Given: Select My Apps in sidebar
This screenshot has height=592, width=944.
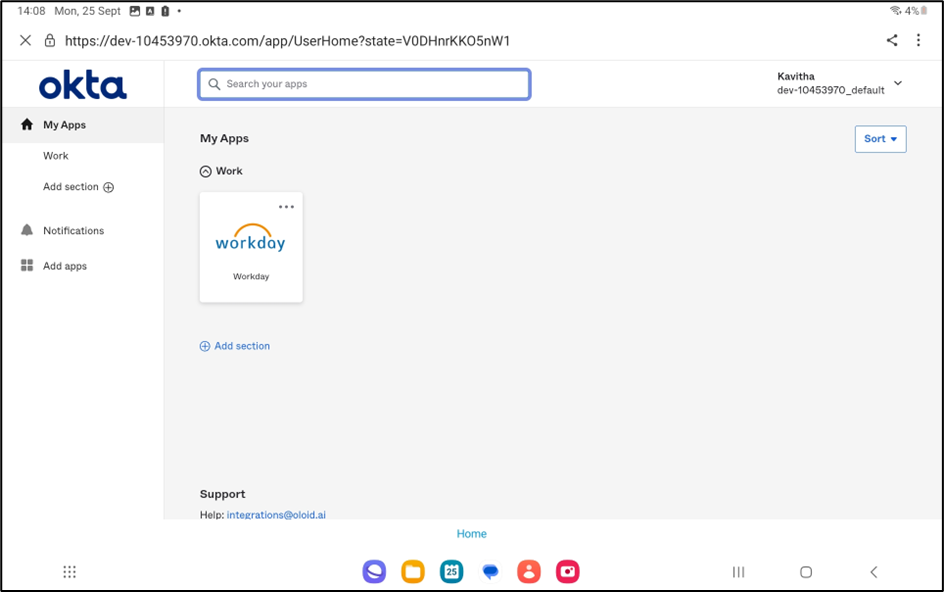Looking at the screenshot, I should (x=82, y=125).
